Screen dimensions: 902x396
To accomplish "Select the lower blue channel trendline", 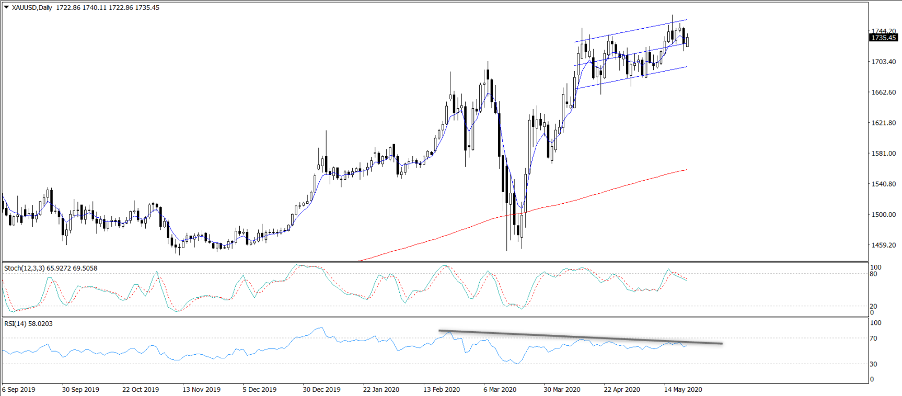I will (x=631, y=77).
